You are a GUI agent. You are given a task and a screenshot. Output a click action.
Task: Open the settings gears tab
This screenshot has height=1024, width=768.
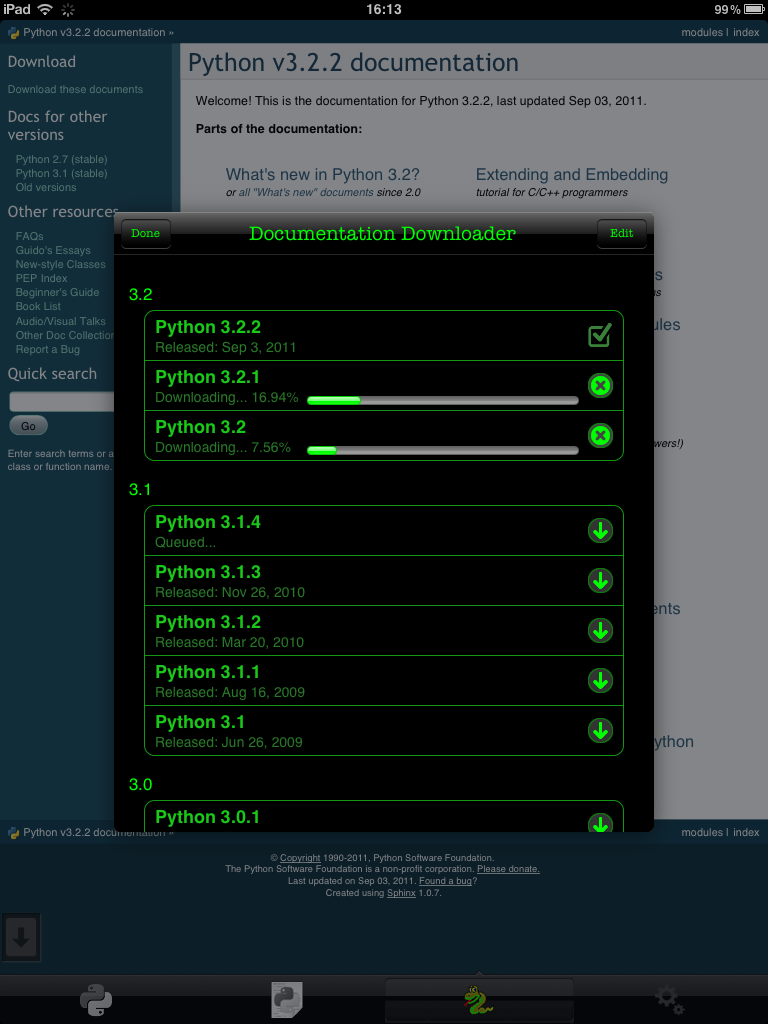[670, 999]
